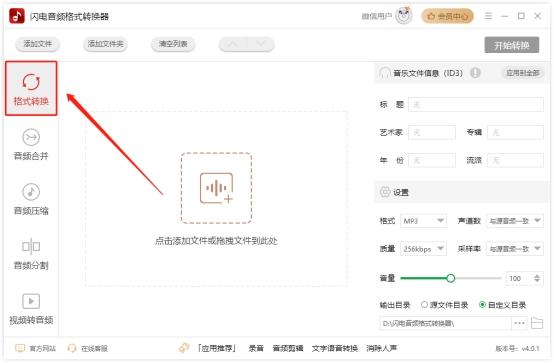
Task: Click the 专辑 input field
Action: click(515, 133)
